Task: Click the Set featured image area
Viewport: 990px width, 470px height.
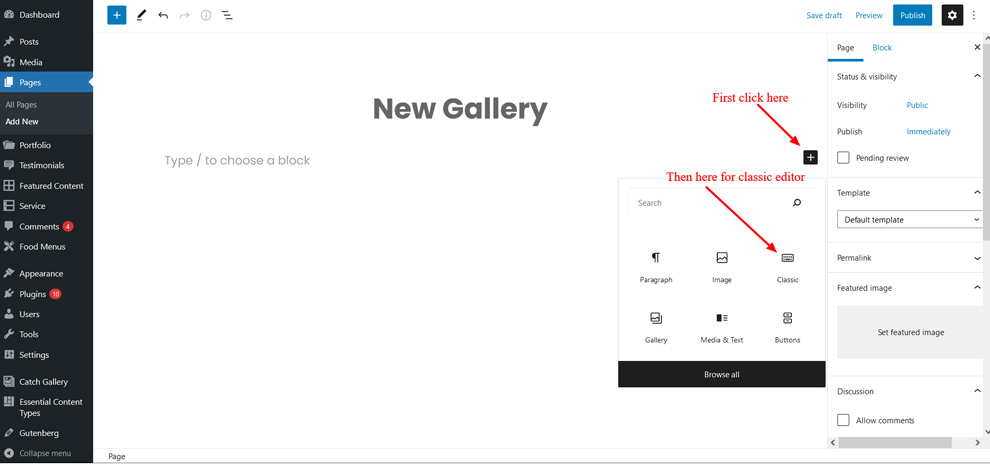Action: (910, 332)
